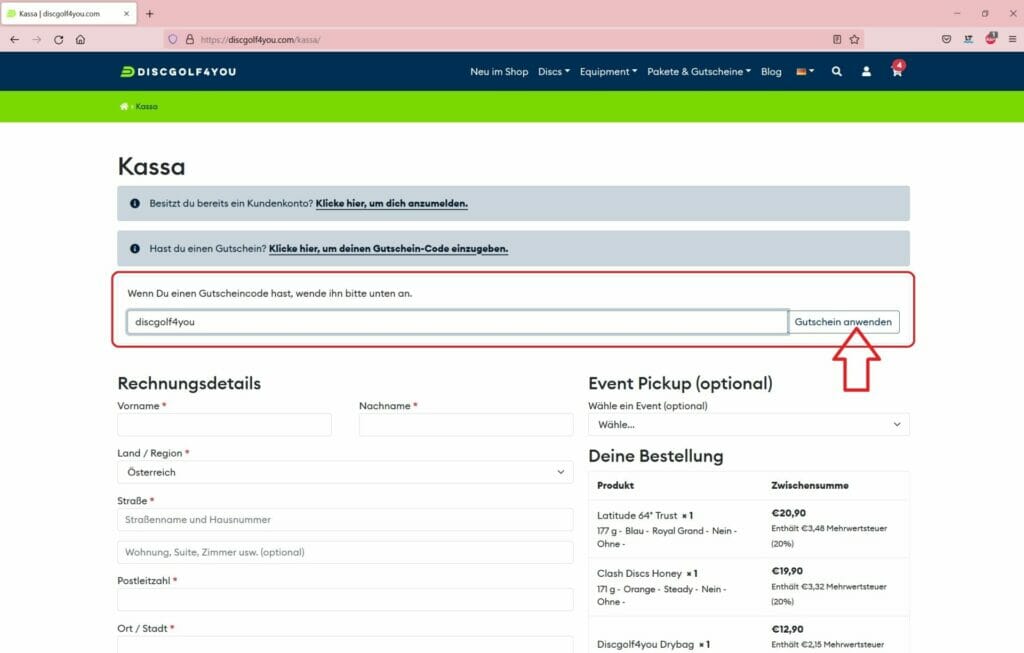Open the Land / Region dropdown
The image size is (1024, 653).
point(345,472)
